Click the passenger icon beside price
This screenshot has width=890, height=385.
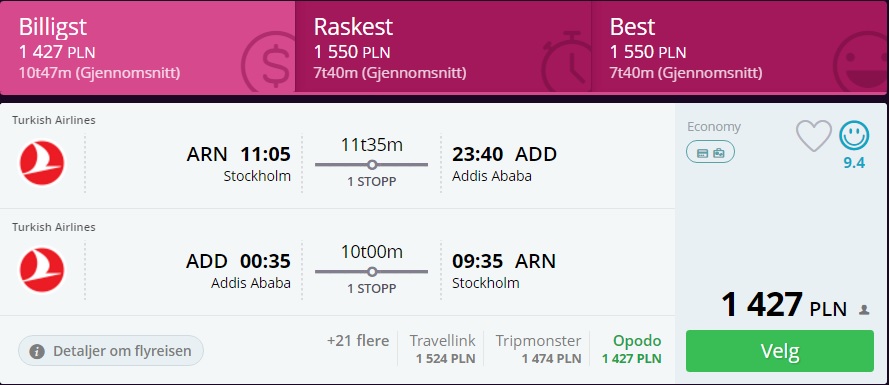click(x=864, y=310)
